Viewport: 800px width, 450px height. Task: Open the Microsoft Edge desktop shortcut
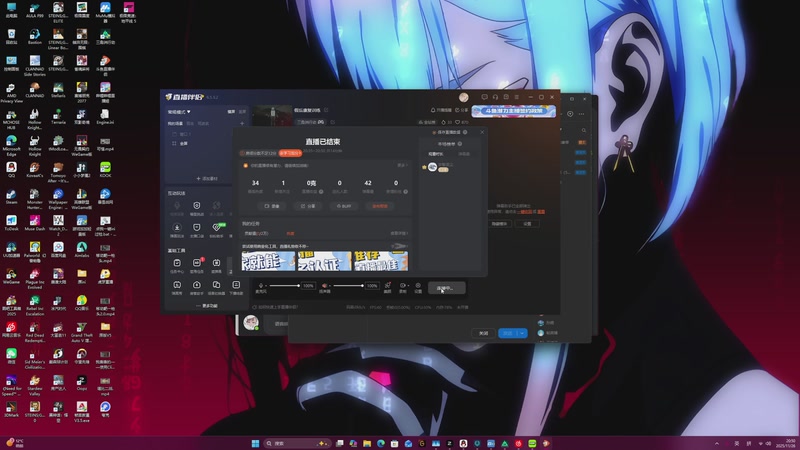(x=11, y=145)
